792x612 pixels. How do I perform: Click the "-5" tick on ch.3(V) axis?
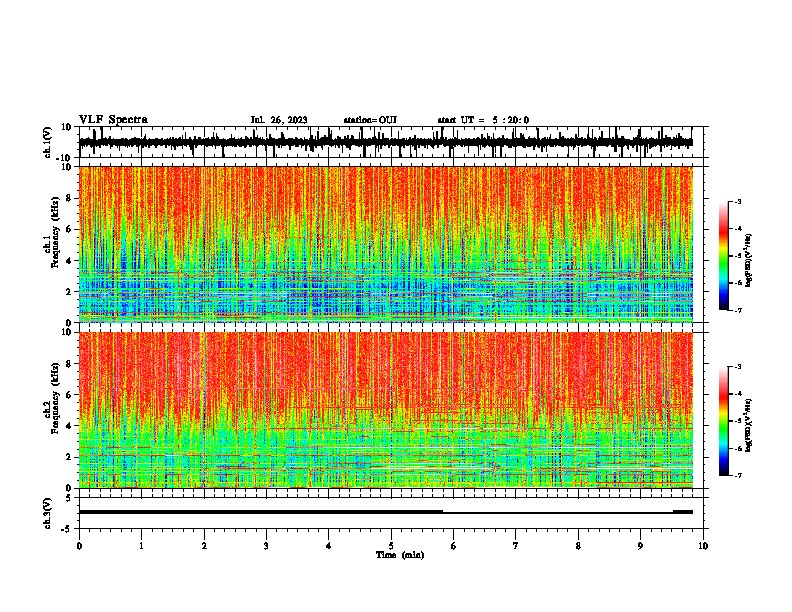click(x=67, y=529)
